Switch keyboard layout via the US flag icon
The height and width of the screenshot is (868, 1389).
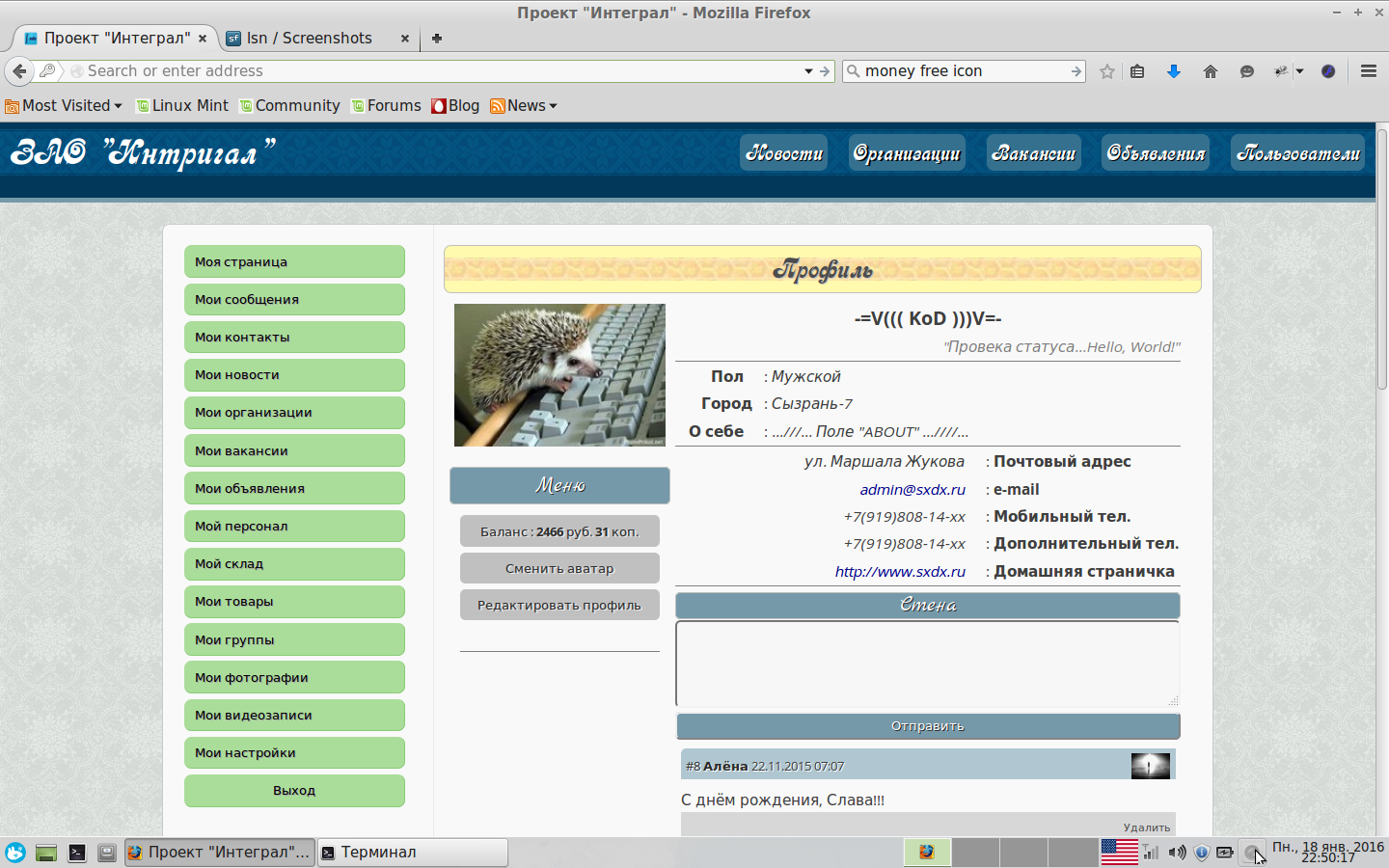pos(1119,853)
